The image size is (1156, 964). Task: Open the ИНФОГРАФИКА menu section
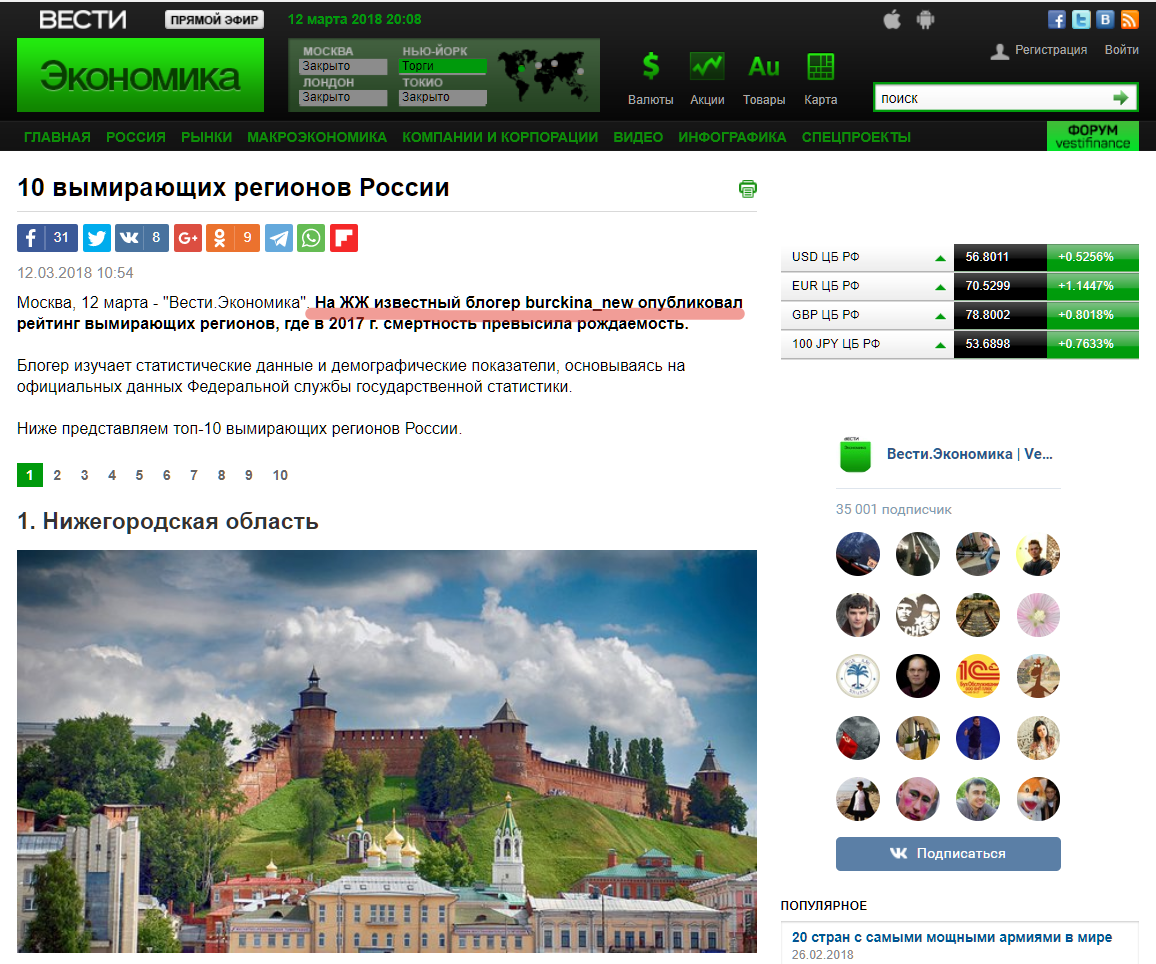point(732,137)
